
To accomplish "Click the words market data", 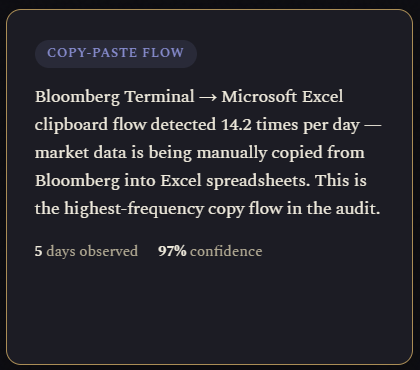I will tap(81, 153).
